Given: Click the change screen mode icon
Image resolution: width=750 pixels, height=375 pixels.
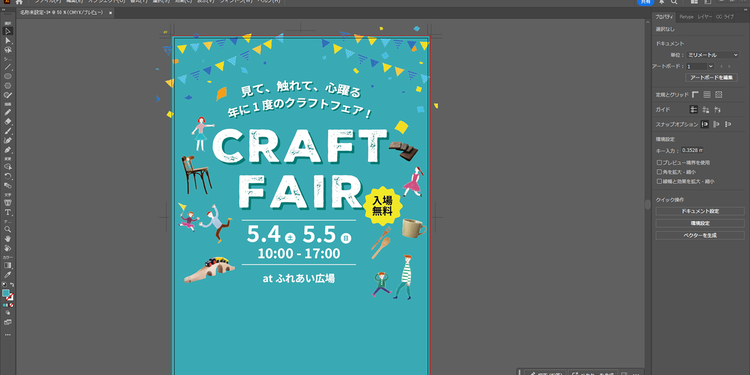Looking at the screenshot, I should (8, 322).
